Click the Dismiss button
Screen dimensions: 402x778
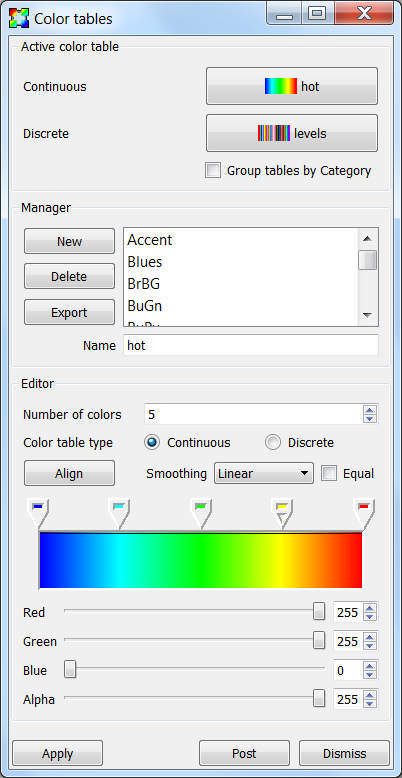pos(344,753)
